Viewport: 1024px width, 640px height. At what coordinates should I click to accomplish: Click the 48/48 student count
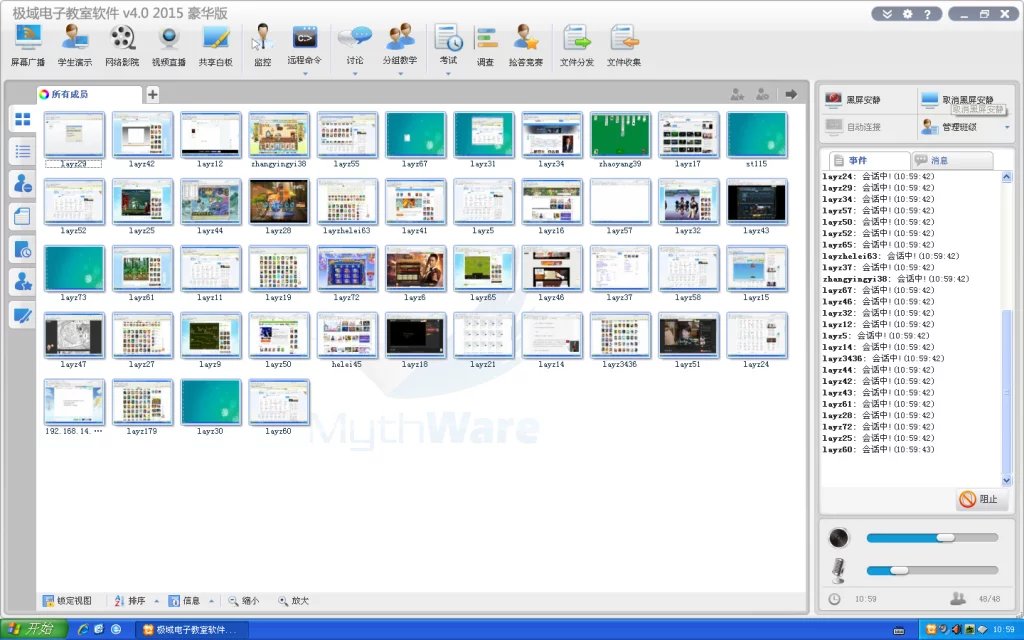pyautogui.click(x=989, y=599)
